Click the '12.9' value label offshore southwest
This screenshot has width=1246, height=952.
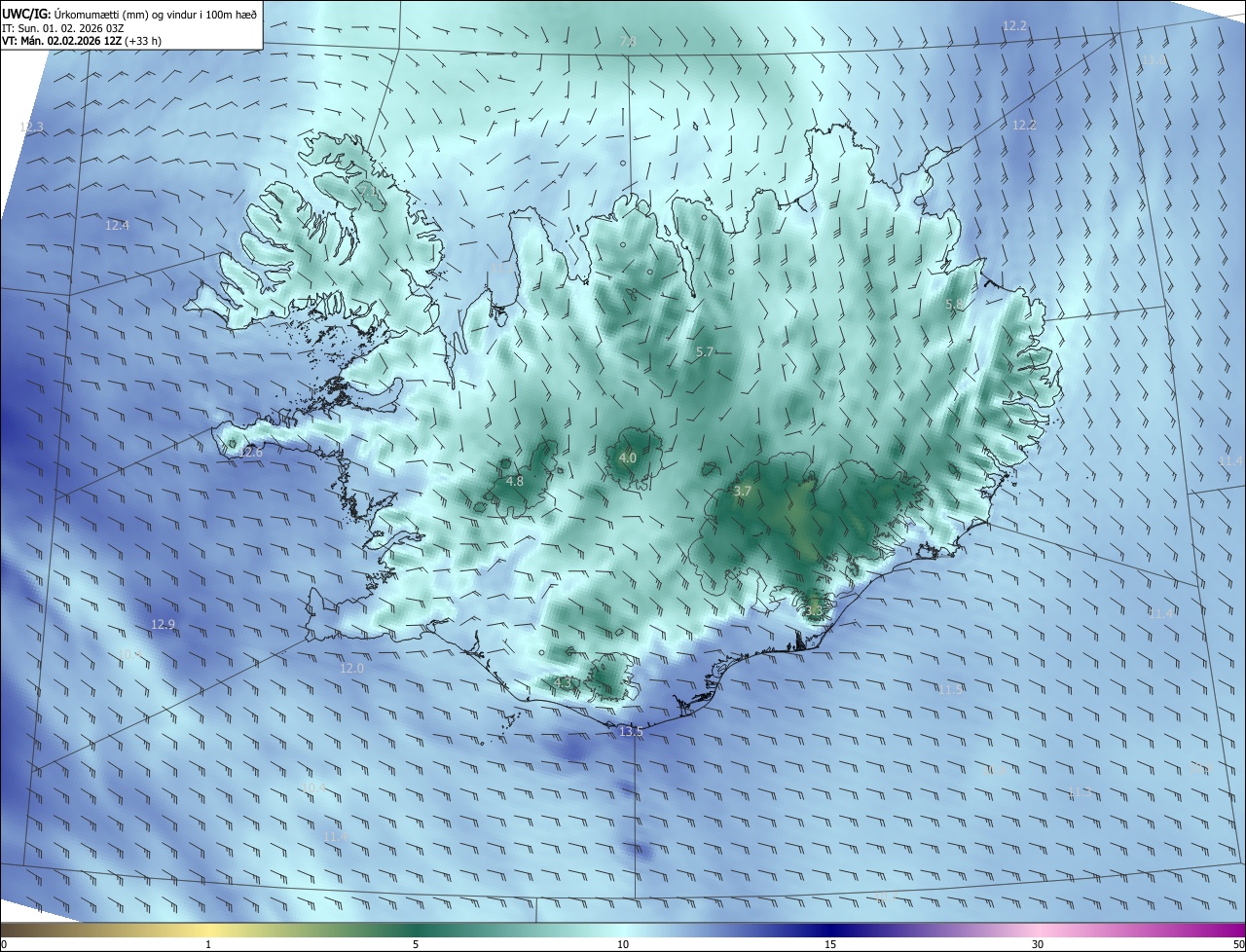[163, 624]
